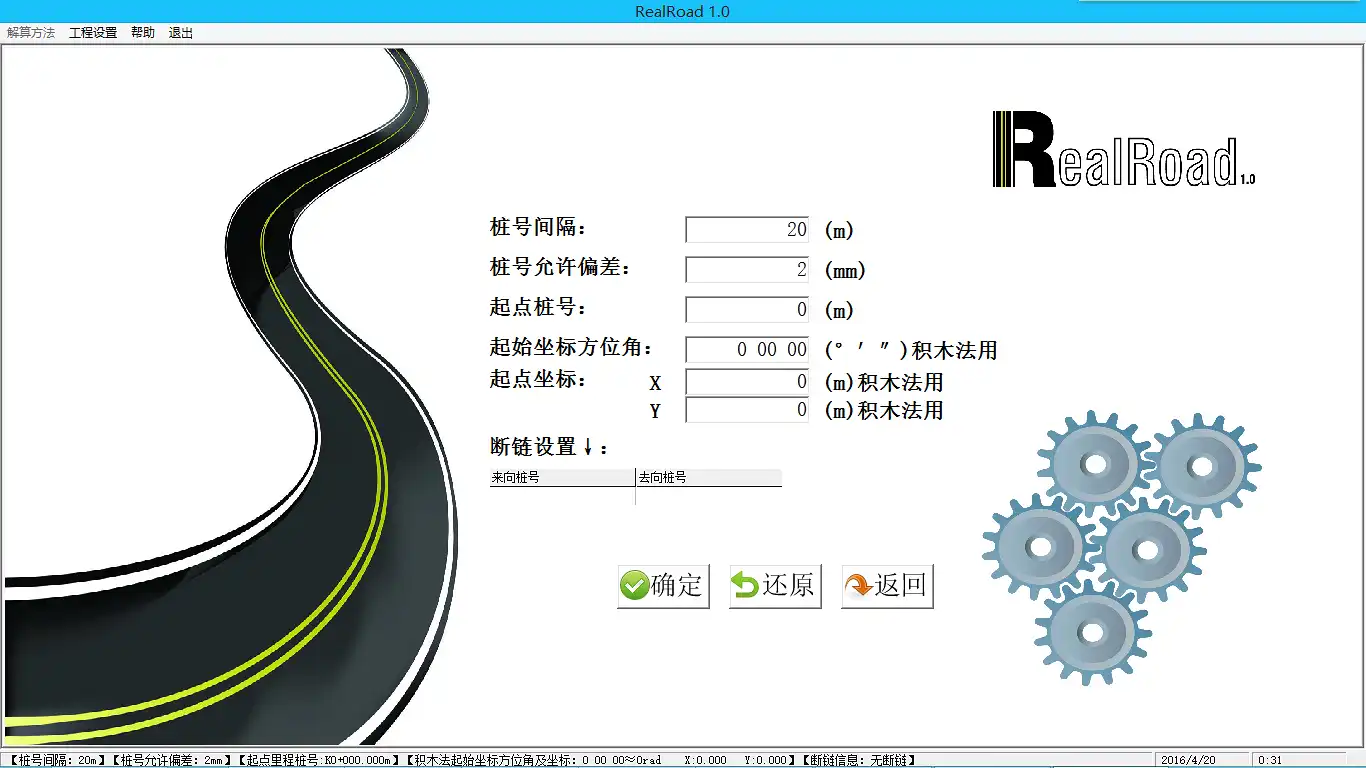This screenshot has width=1366, height=768.
Task: Open the 工程设置 menu
Action: coord(93,33)
